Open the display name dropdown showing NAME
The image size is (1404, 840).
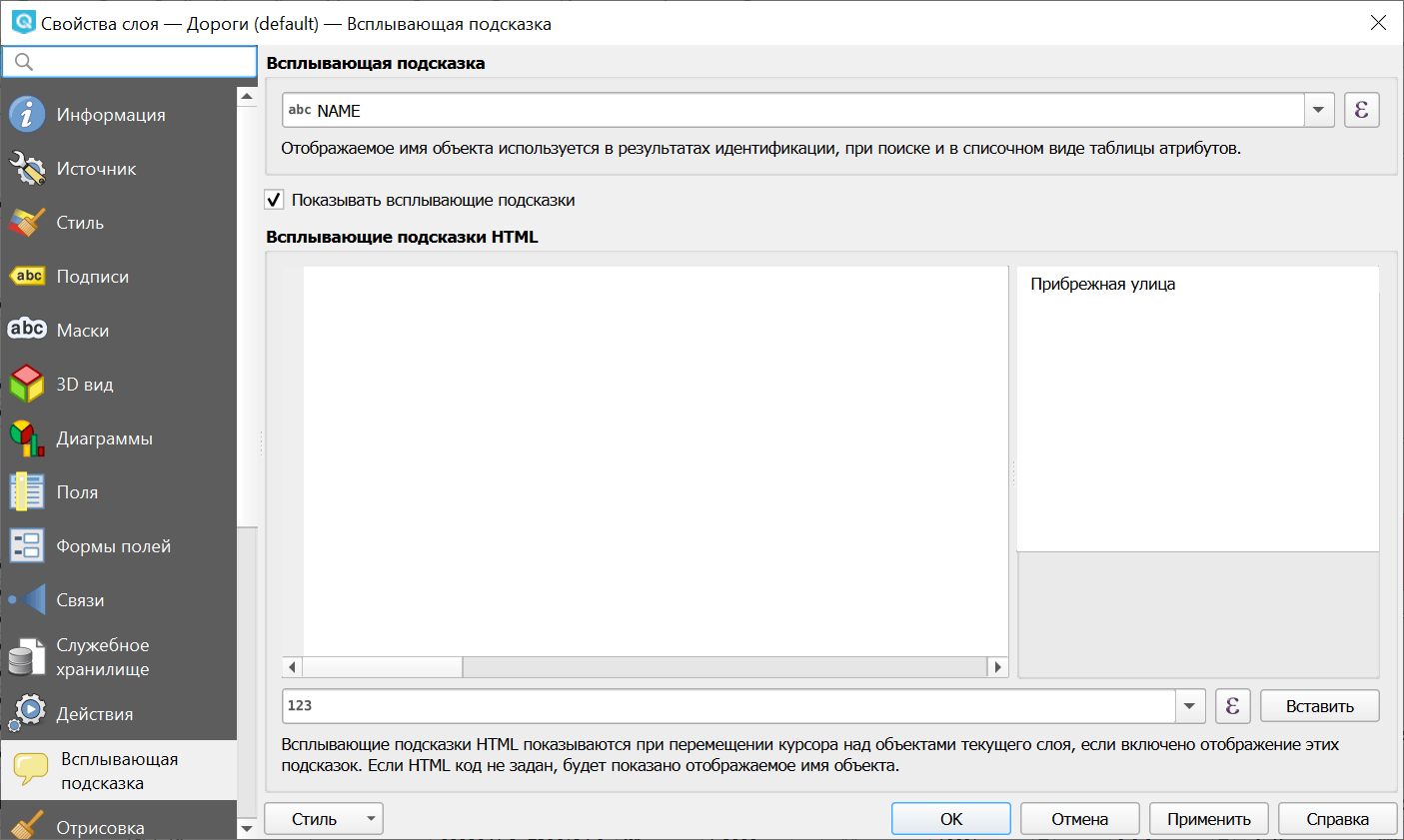click(1317, 110)
